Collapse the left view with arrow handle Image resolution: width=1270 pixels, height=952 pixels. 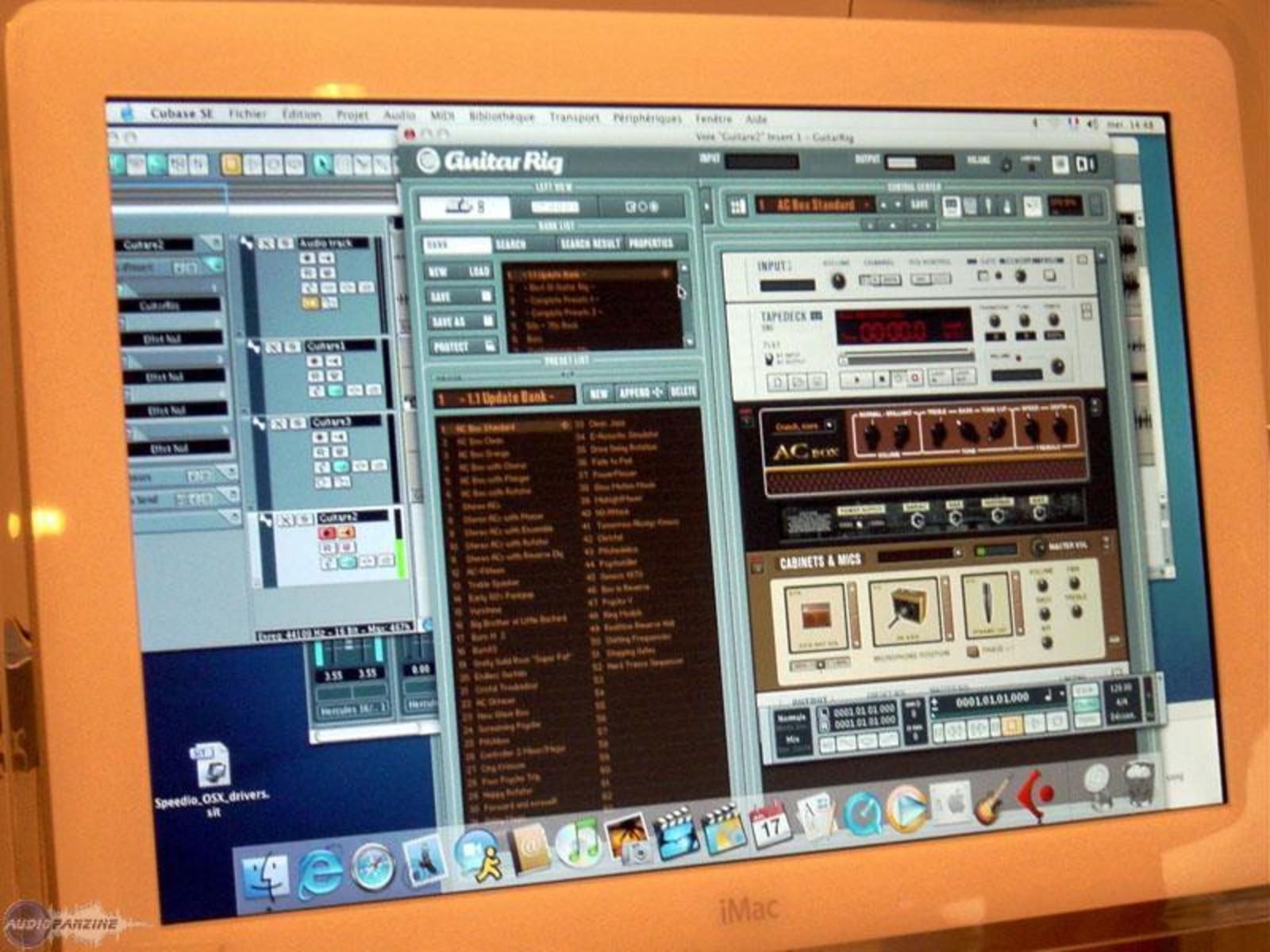(706, 208)
